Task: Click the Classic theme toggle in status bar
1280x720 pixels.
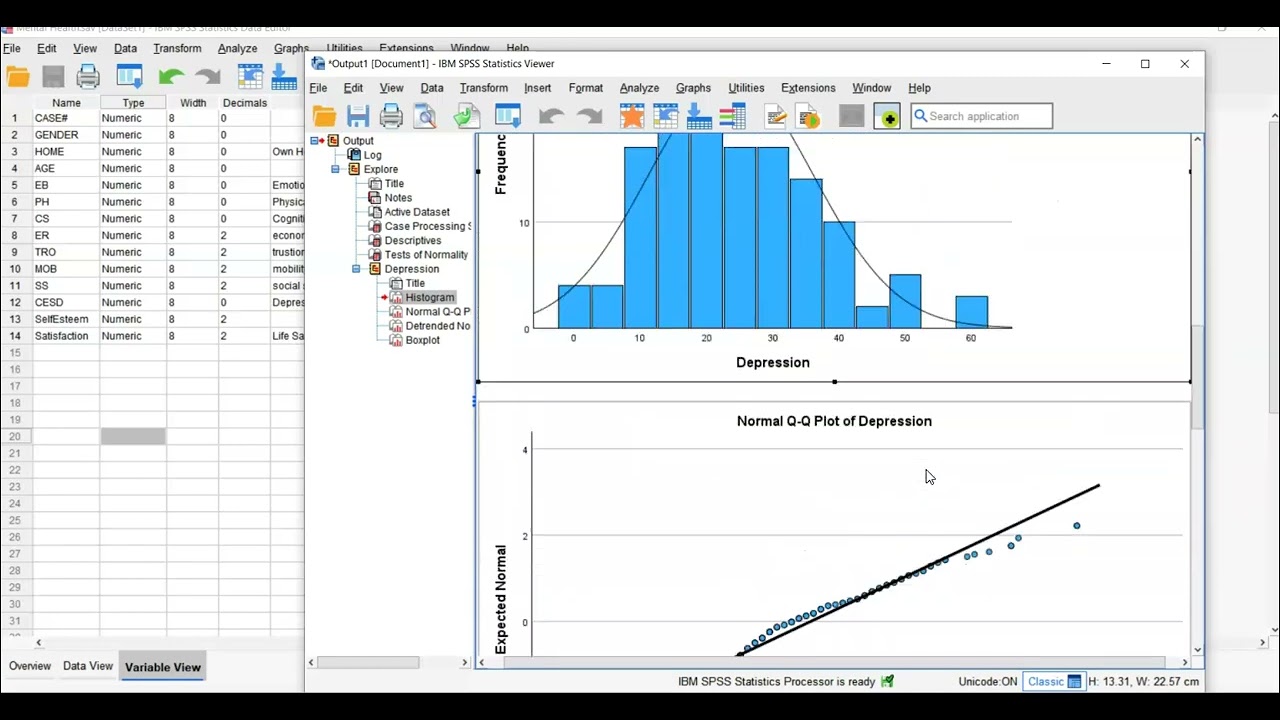Action: [1054, 681]
